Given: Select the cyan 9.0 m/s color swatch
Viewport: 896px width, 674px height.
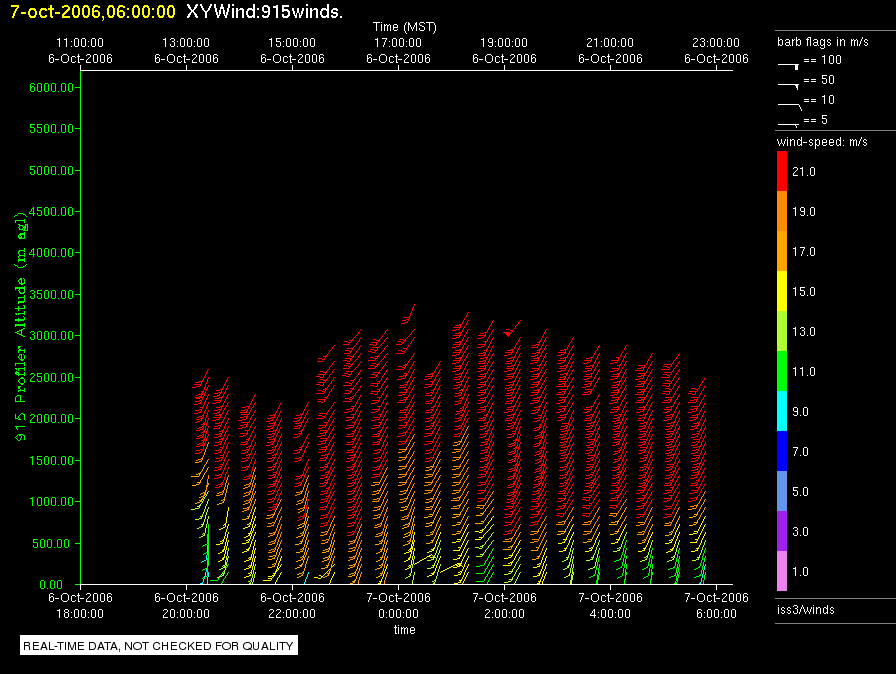Looking at the screenshot, I should 782,411.
